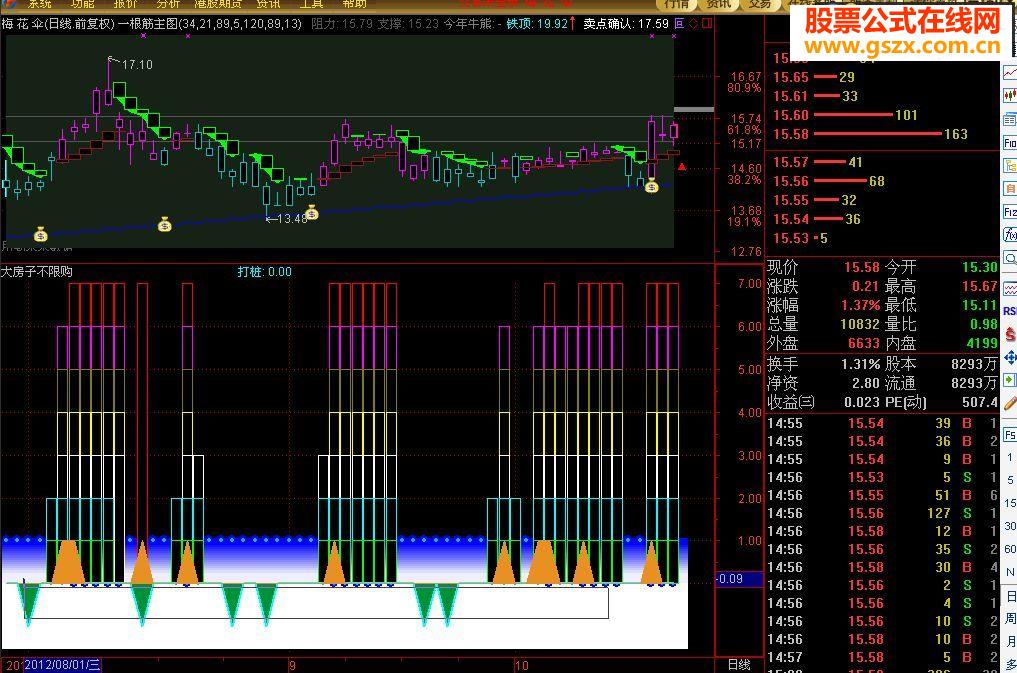
Task: Click the money bag marker near 13.48 low
Action: (311, 212)
